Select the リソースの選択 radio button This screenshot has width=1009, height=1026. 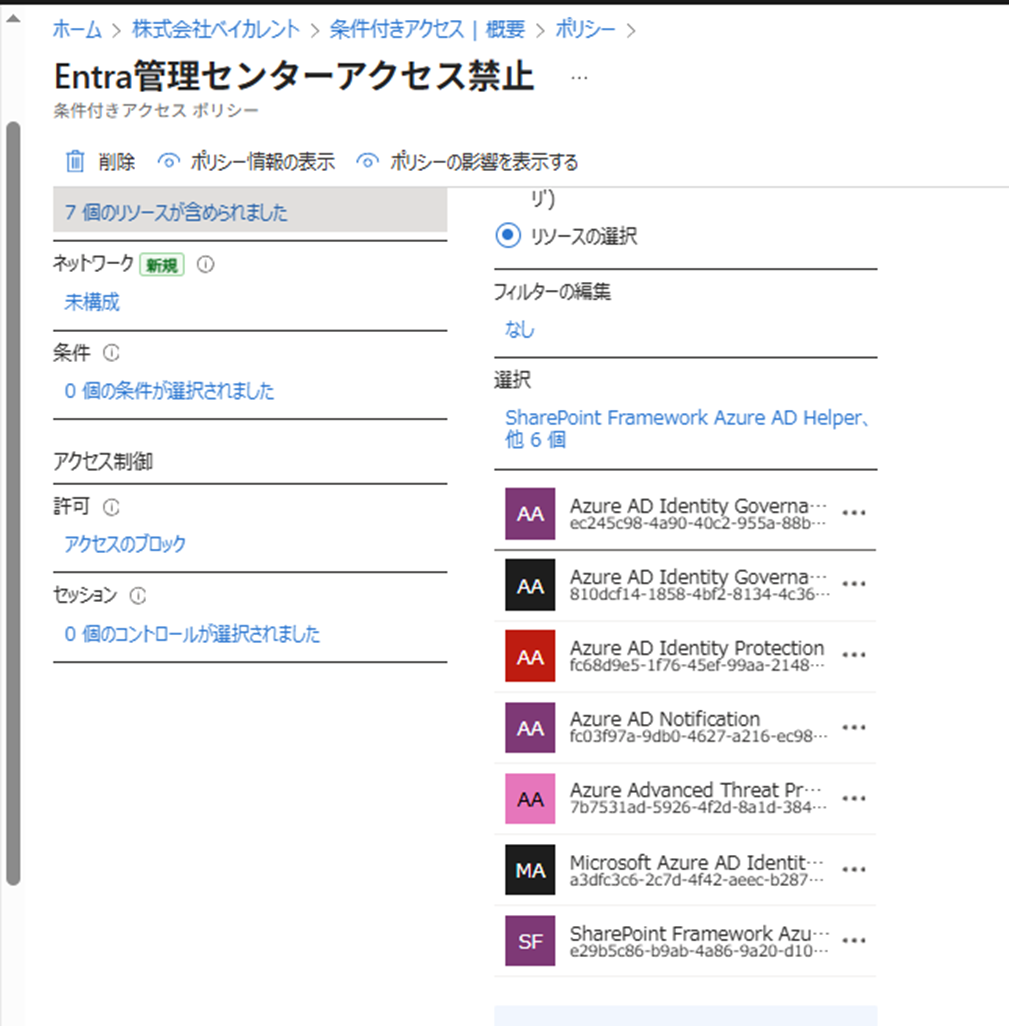[x=508, y=236]
